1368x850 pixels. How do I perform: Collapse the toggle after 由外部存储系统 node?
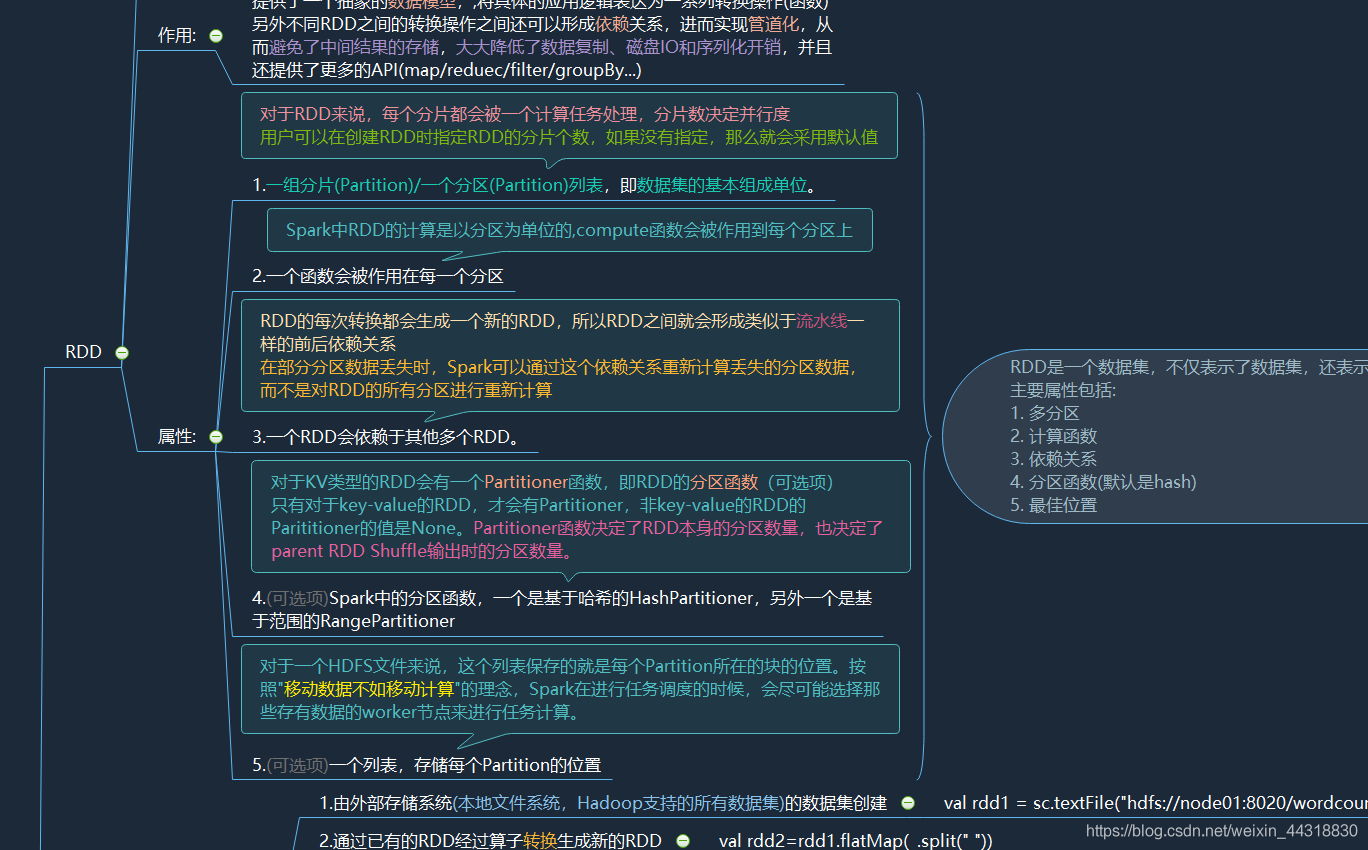(908, 803)
